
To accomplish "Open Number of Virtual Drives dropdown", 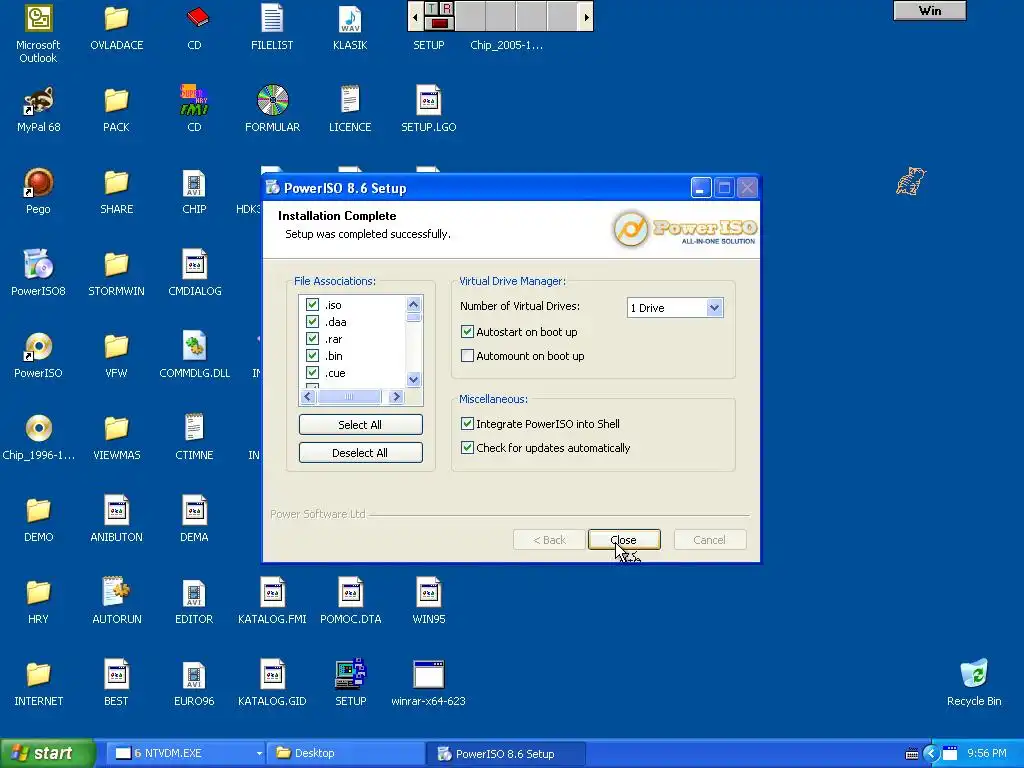I will (714, 308).
